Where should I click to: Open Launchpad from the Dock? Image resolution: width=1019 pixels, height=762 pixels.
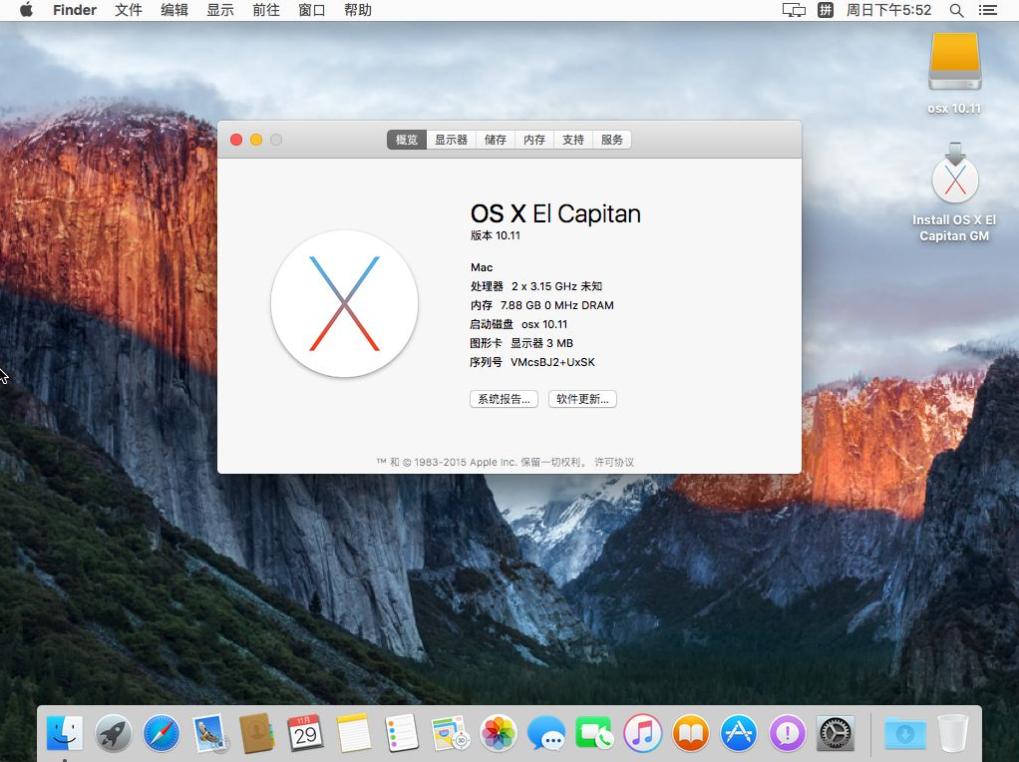point(113,735)
